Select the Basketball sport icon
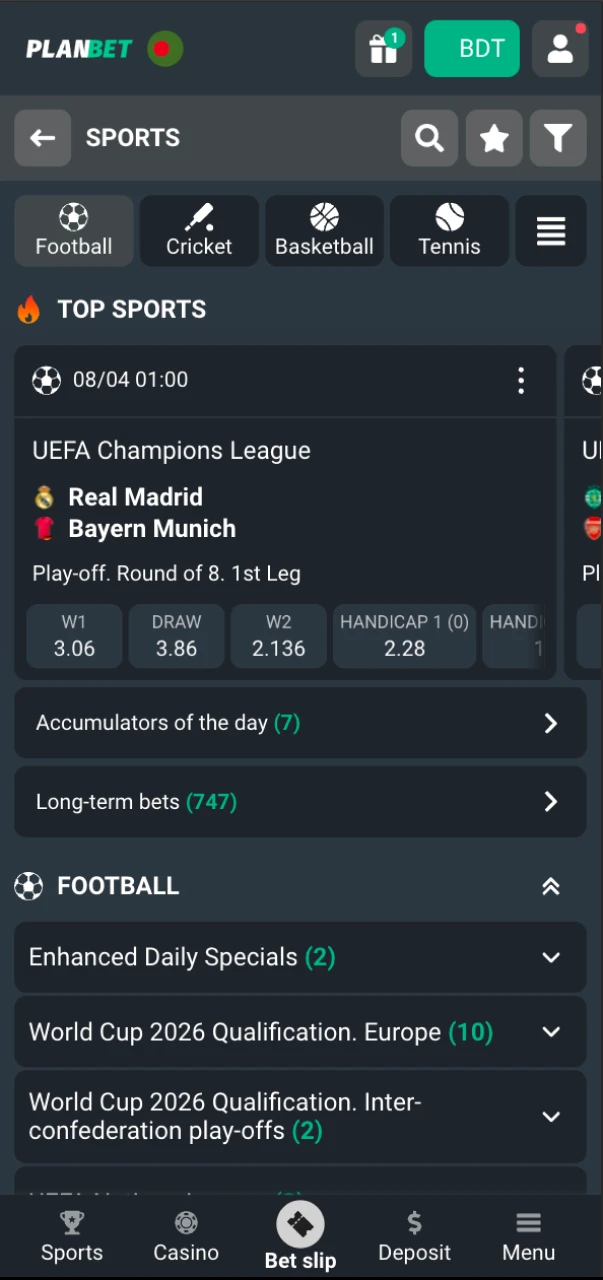 [324, 231]
